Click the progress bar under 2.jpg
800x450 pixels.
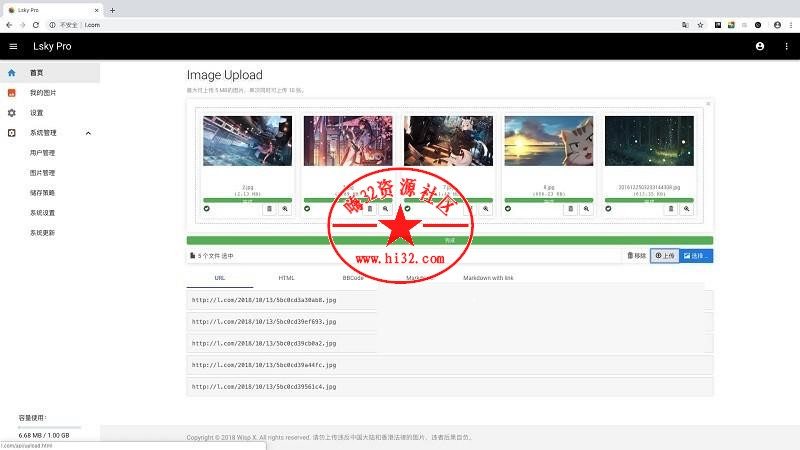[247, 201]
